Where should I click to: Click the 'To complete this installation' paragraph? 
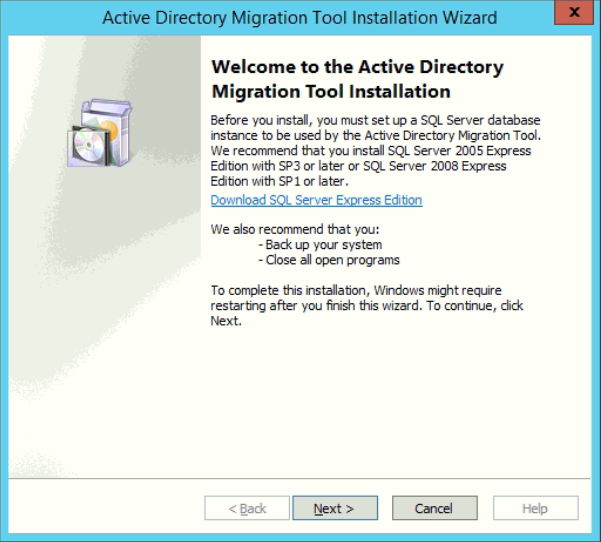[x=367, y=305]
